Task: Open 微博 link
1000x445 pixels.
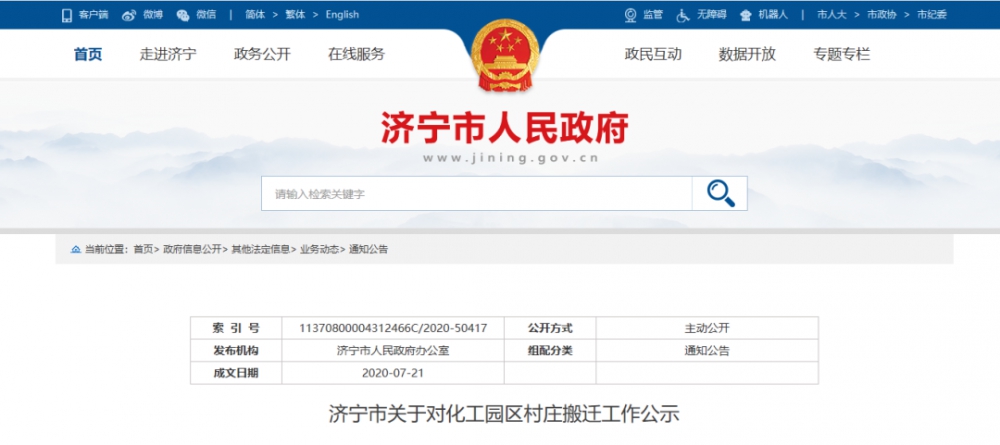Action: (x=153, y=15)
